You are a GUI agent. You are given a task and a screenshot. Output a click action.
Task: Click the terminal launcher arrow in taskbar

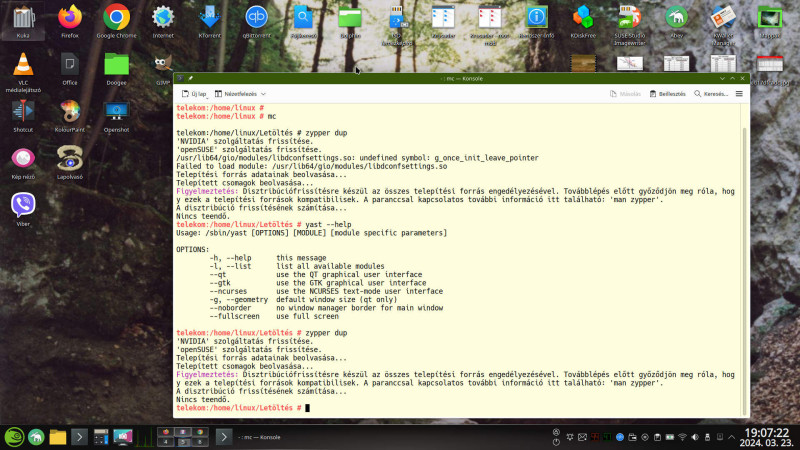(x=79, y=437)
